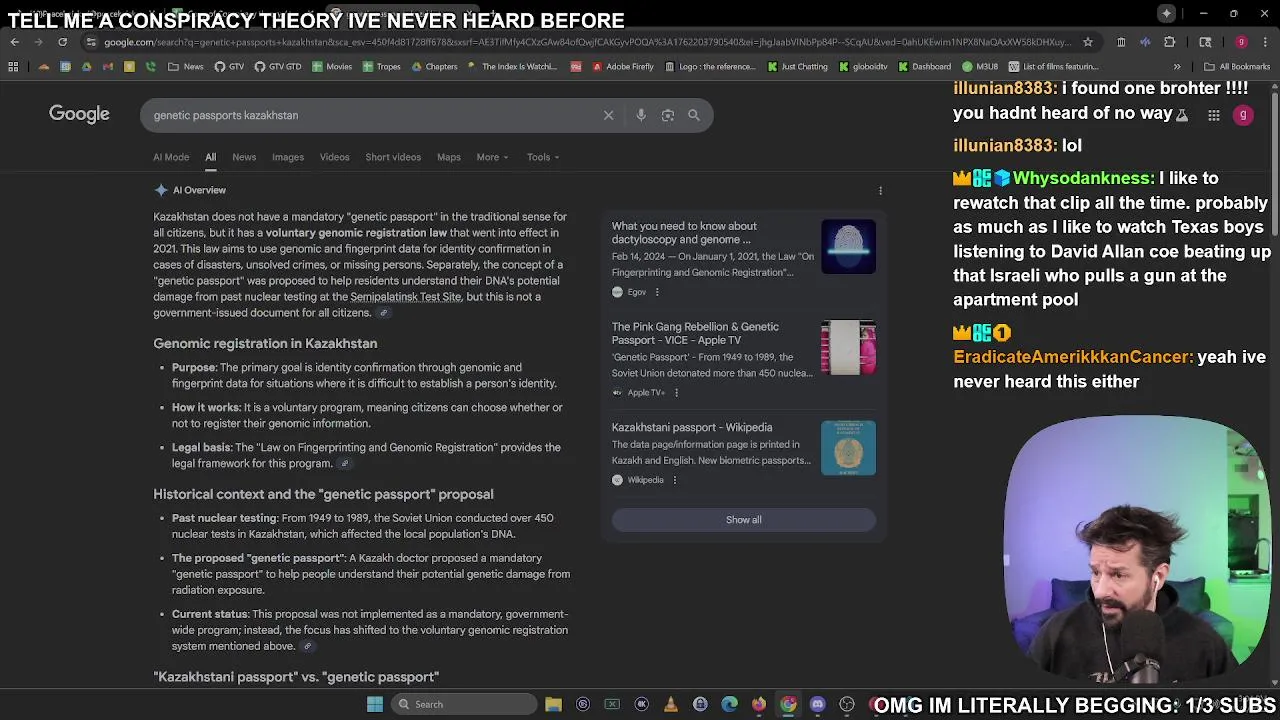Open more options for Egov source
This screenshot has width=1280, height=720.
[657, 292]
